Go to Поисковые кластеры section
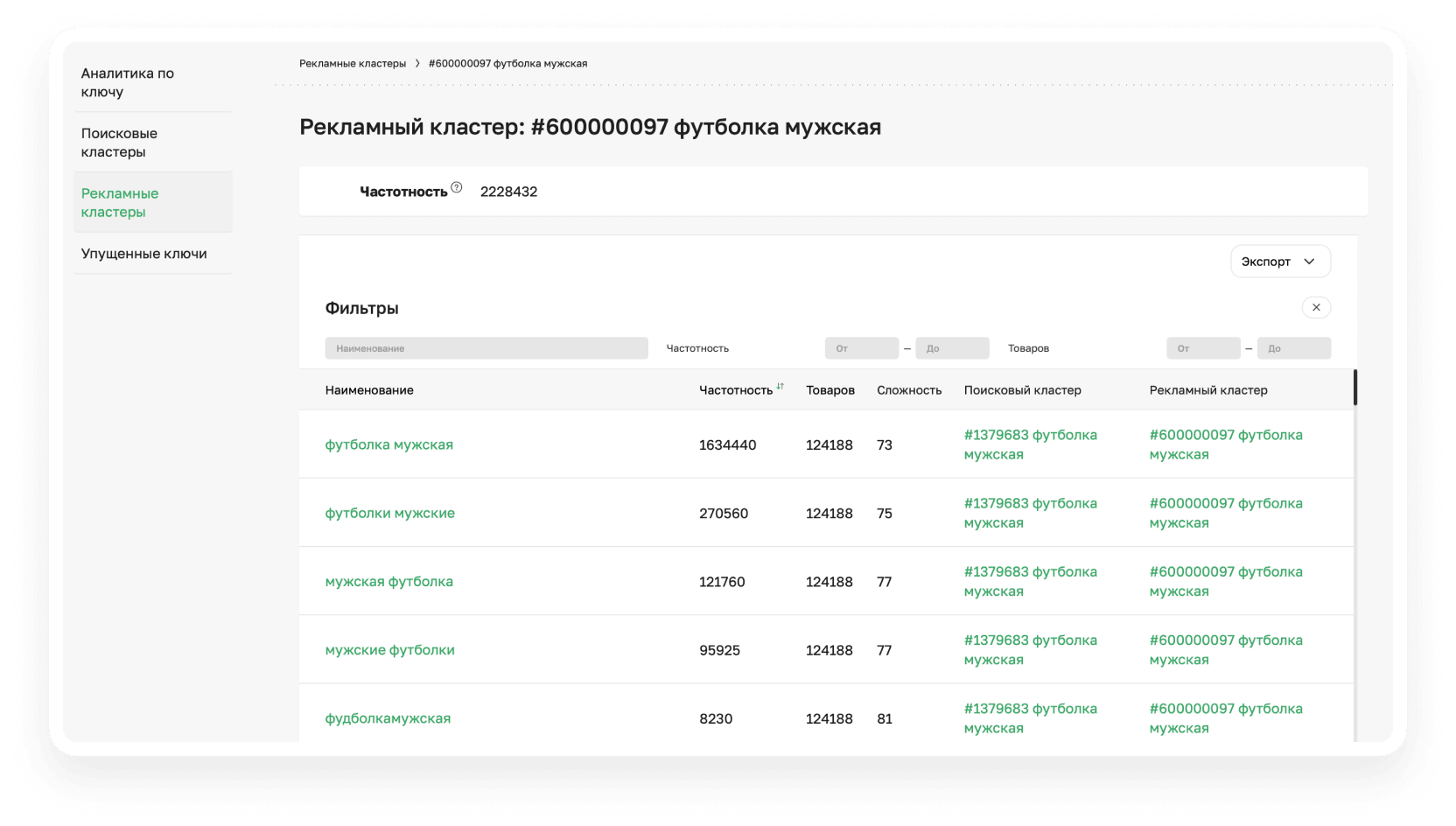This screenshot has width=1456, height=826. 120,143
